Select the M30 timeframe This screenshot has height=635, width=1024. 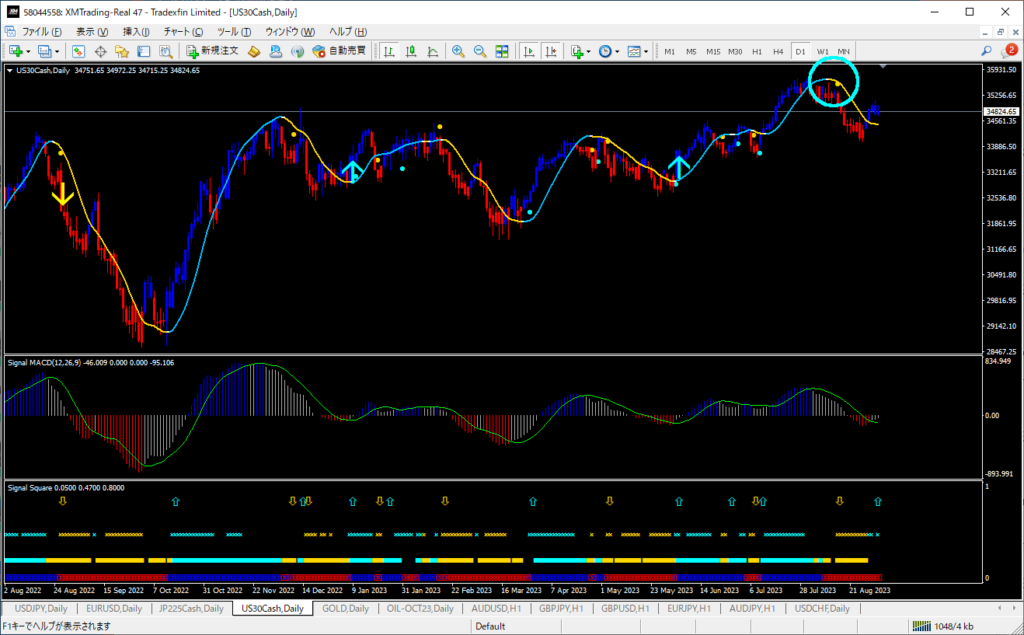click(x=735, y=52)
